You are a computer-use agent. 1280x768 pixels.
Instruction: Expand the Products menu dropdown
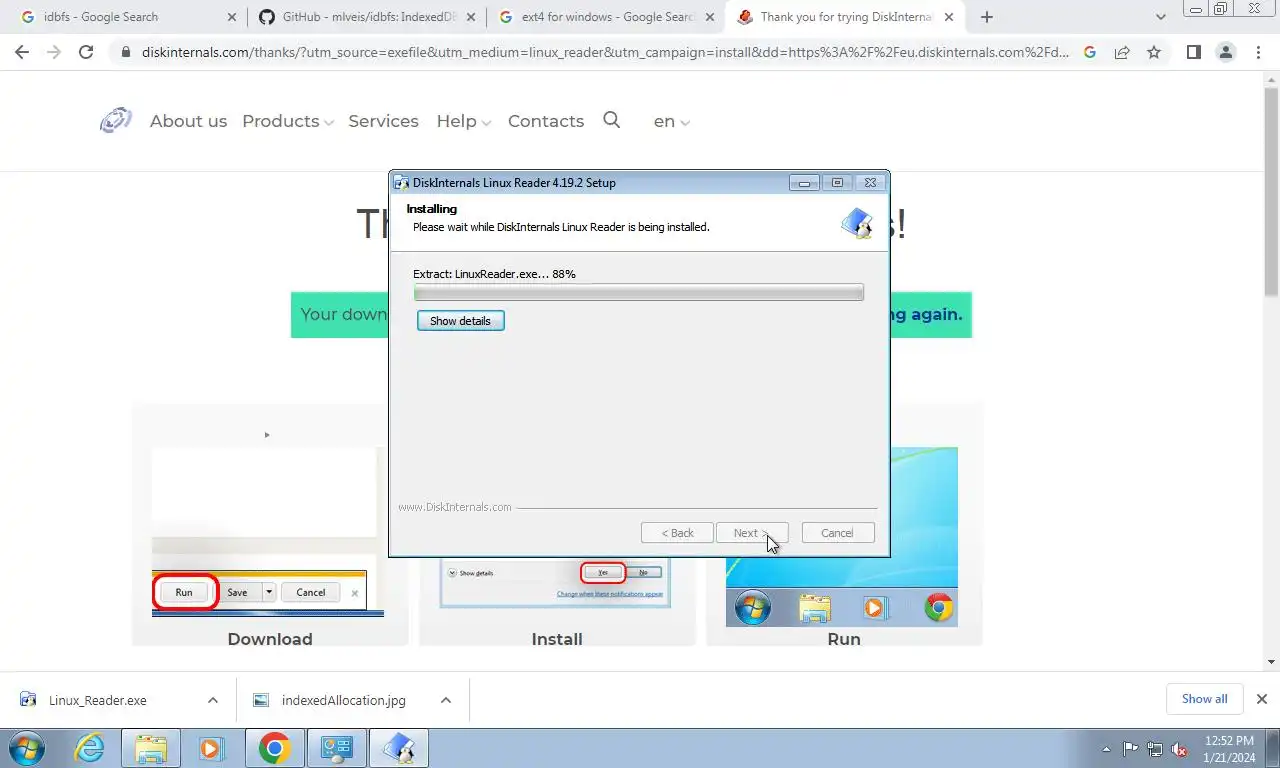288,121
